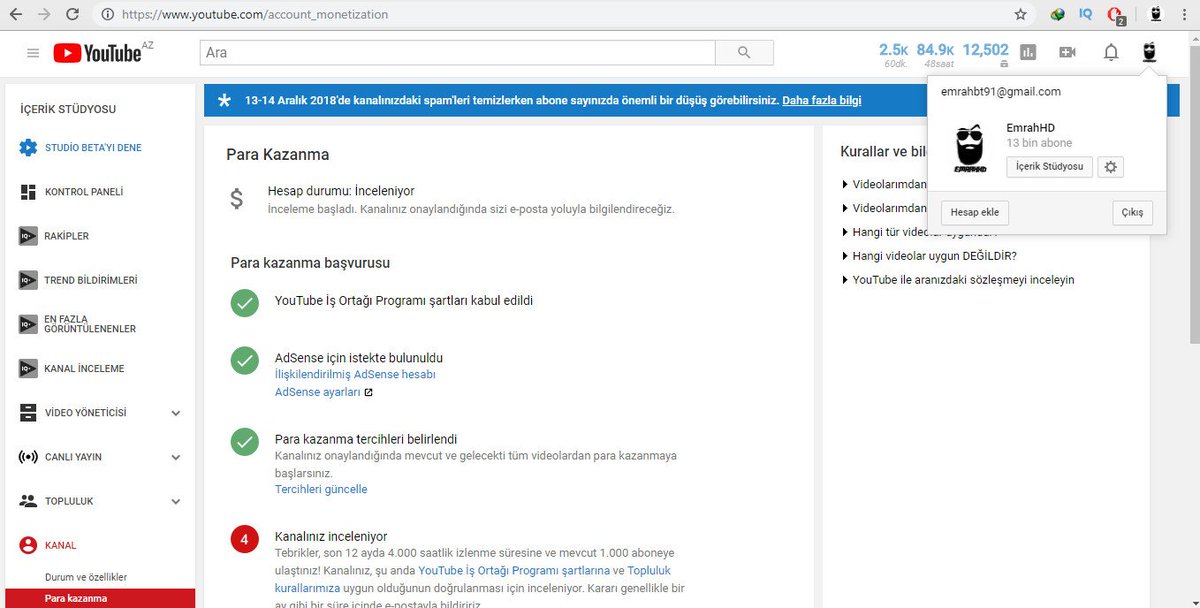
Task: Bookmark this page with the star icon
Action: 1020,15
